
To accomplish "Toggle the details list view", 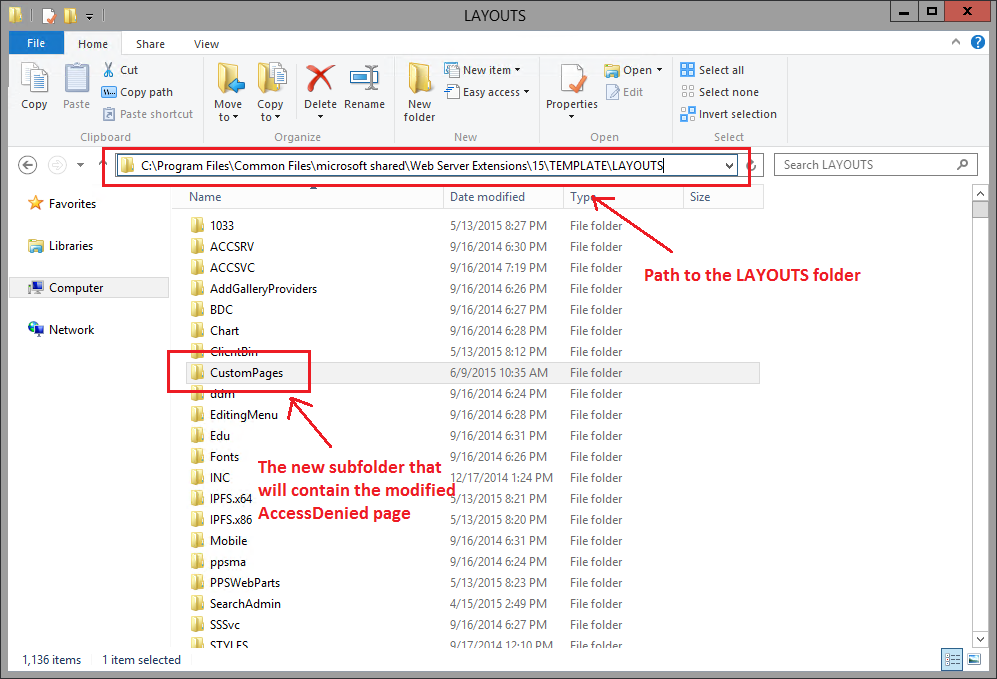I will pos(951,659).
